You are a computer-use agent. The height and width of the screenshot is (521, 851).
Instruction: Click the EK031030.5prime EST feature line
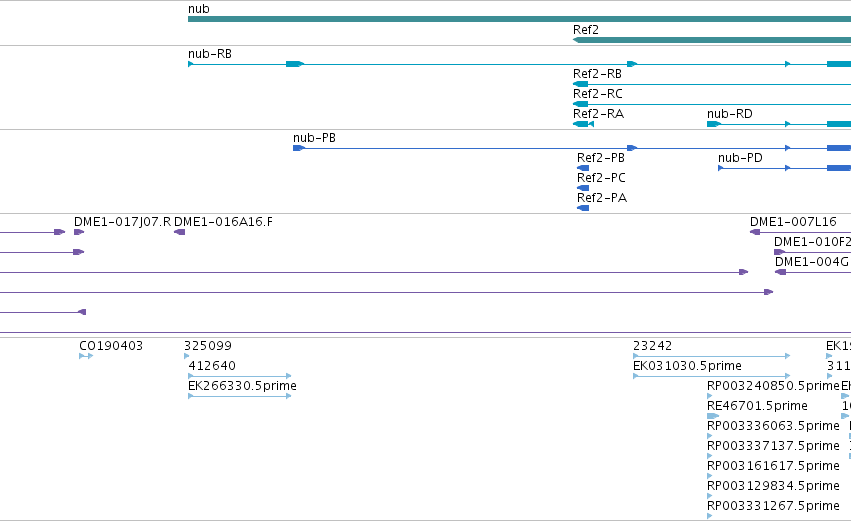712,376
